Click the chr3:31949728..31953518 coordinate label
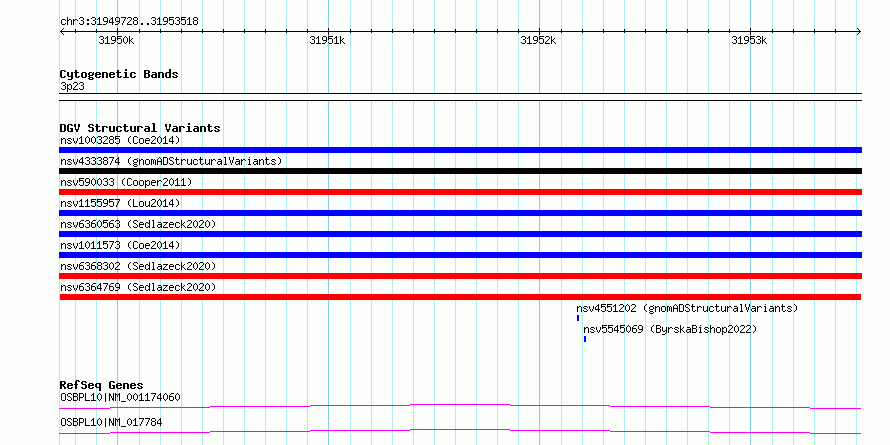The width and height of the screenshot is (890, 445). [x=129, y=22]
